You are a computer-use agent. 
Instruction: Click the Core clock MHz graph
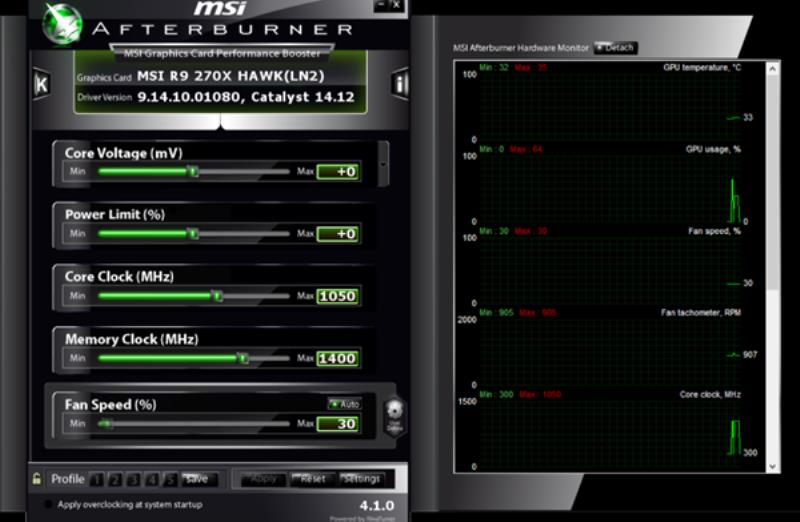pyautogui.click(x=610, y=434)
